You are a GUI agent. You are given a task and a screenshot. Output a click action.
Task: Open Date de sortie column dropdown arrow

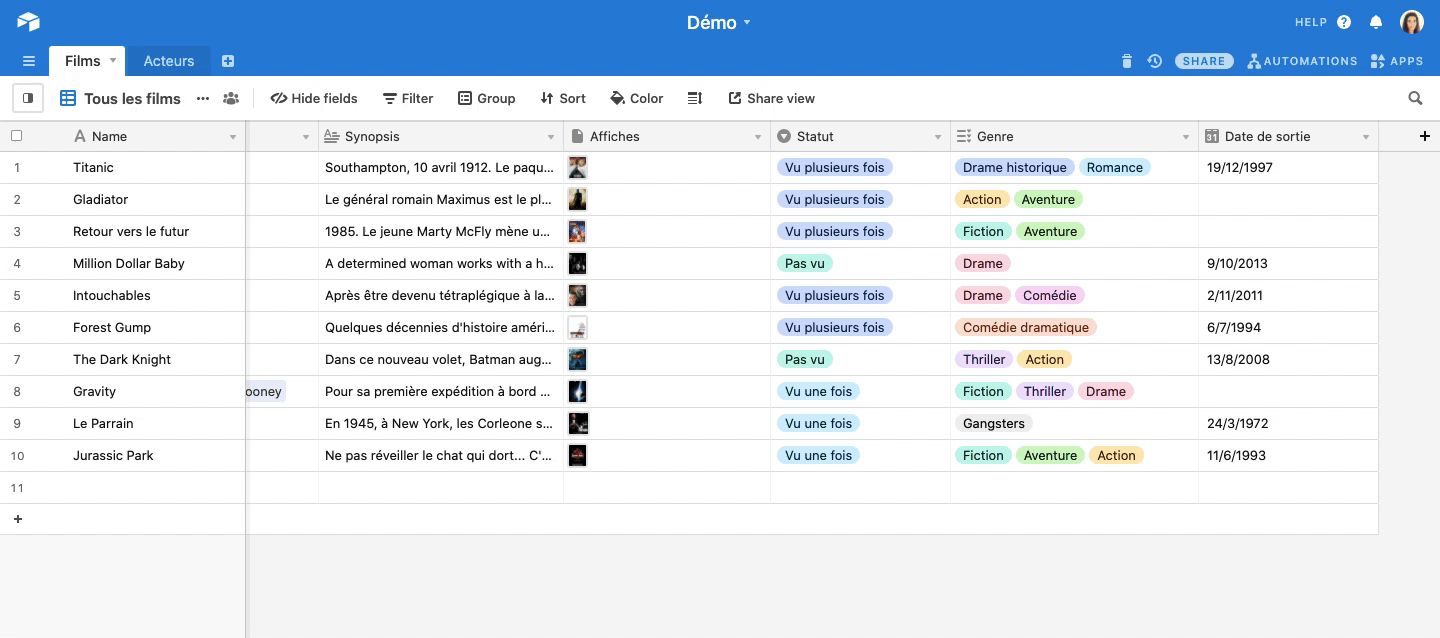[1366, 137]
